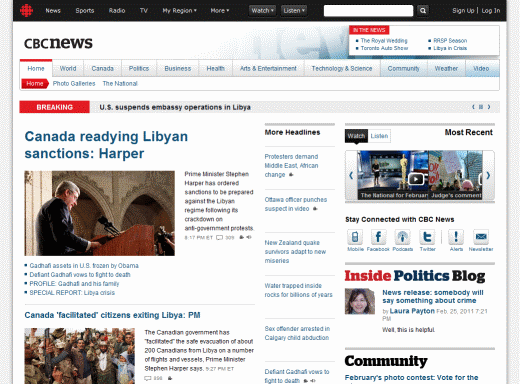Open the Politics tab
Viewport: 520px width, 384px height.
point(139,68)
